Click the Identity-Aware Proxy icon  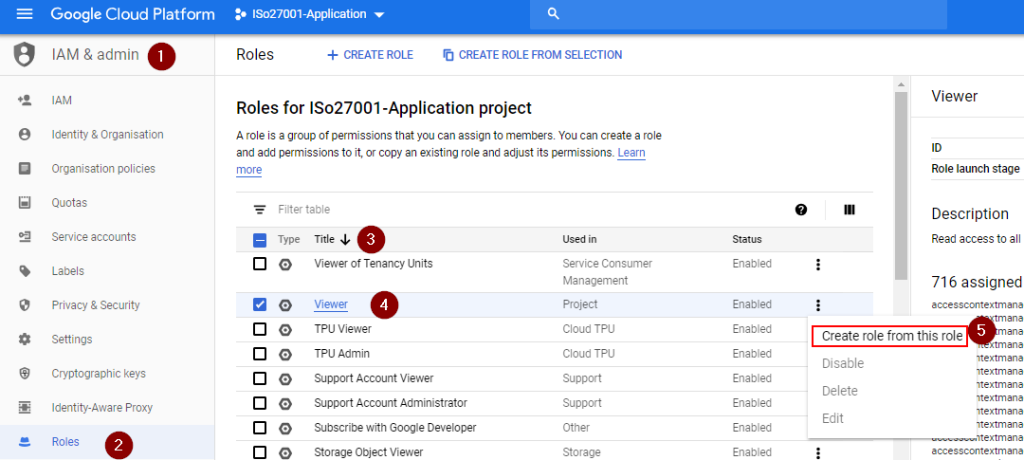[x=25, y=408]
